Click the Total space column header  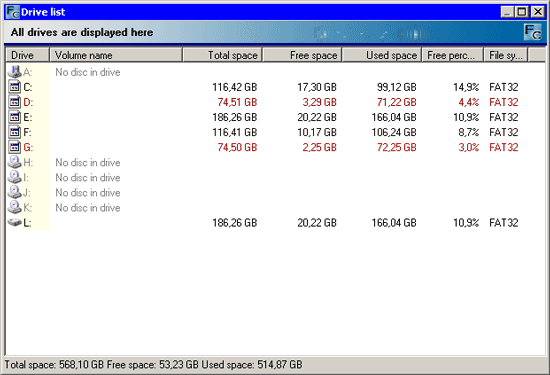[x=222, y=55]
